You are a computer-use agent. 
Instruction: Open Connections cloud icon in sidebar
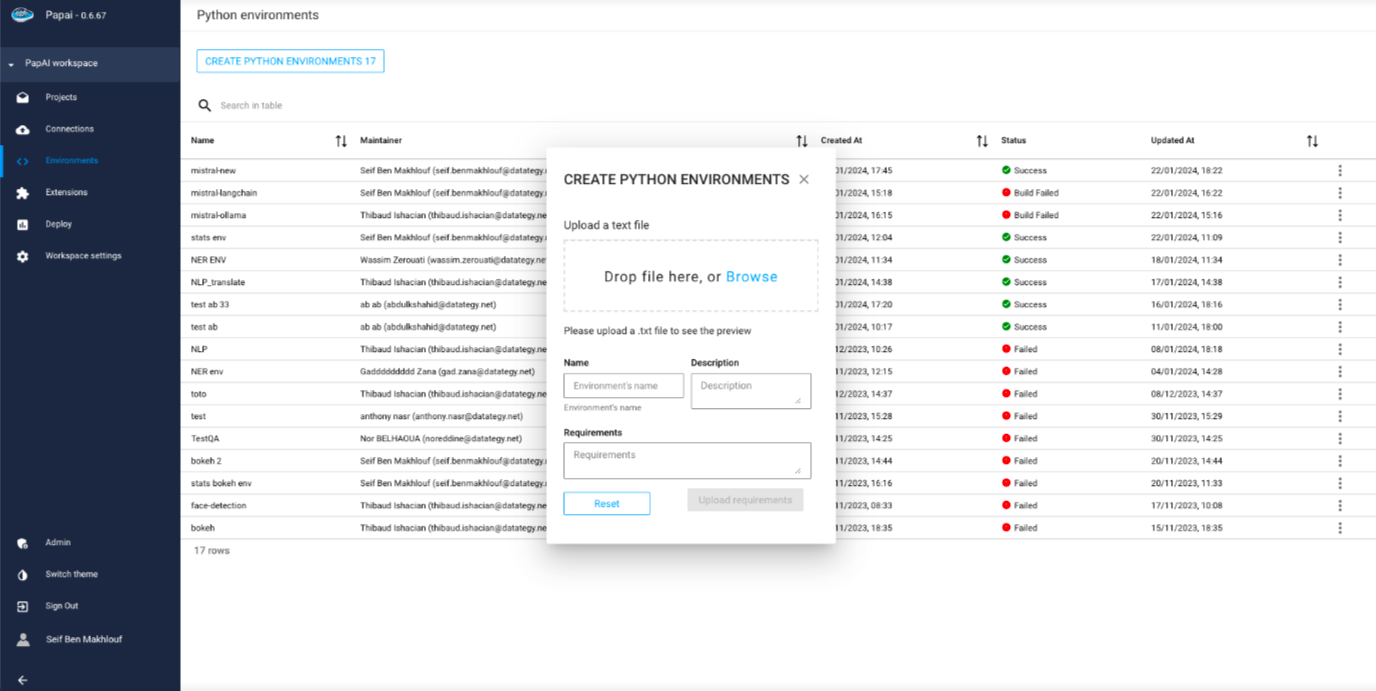[23, 130]
